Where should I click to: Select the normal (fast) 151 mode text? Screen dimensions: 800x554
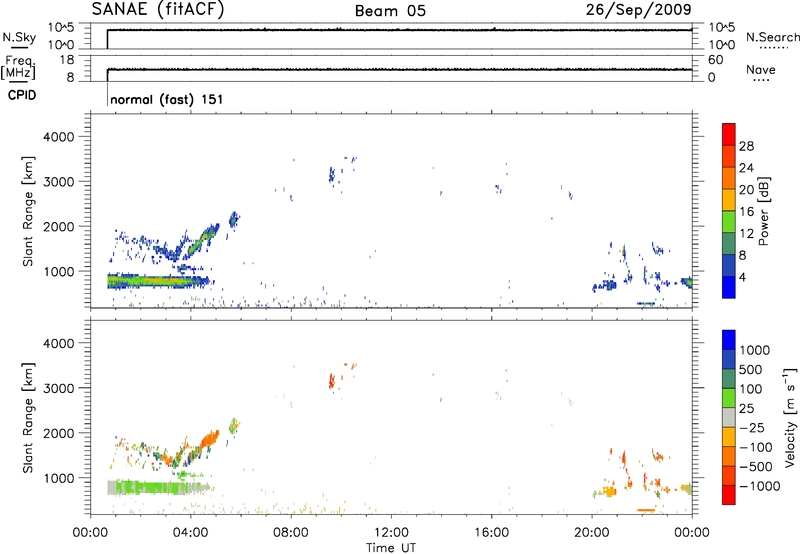click(x=167, y=99)
